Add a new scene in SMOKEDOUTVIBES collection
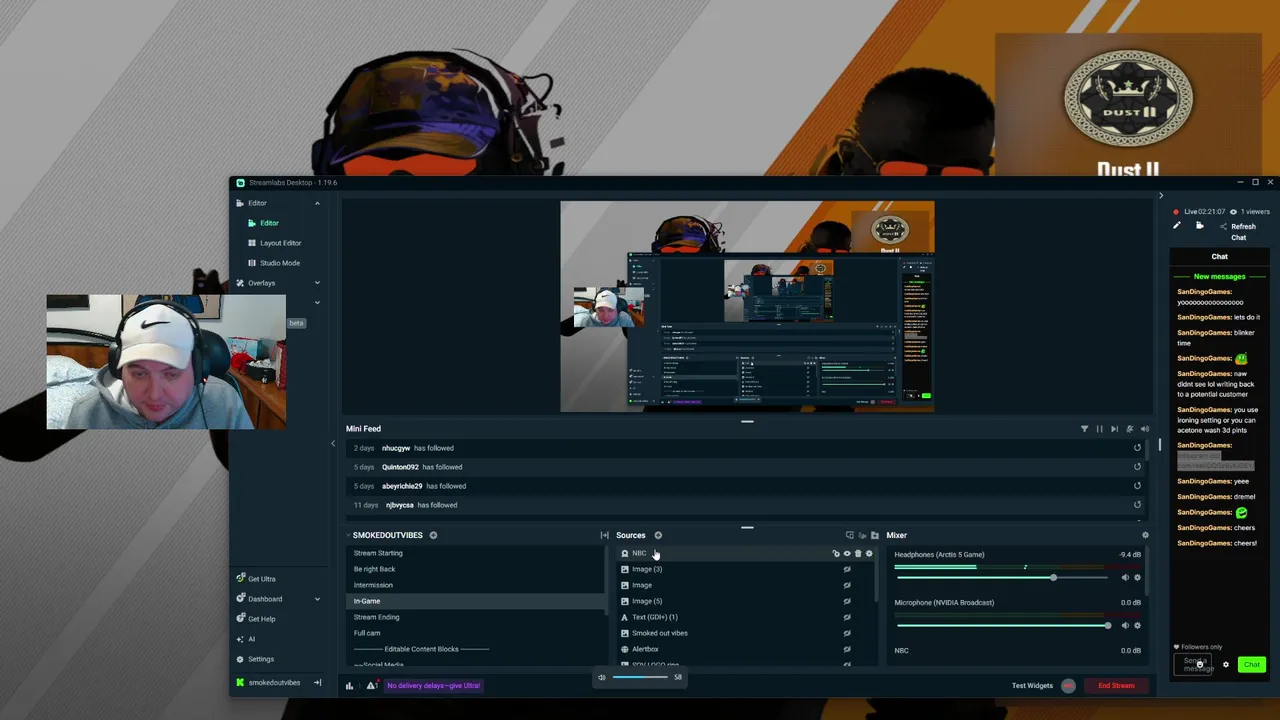This screenshot has height=720, width=1280. click(433, 535)
